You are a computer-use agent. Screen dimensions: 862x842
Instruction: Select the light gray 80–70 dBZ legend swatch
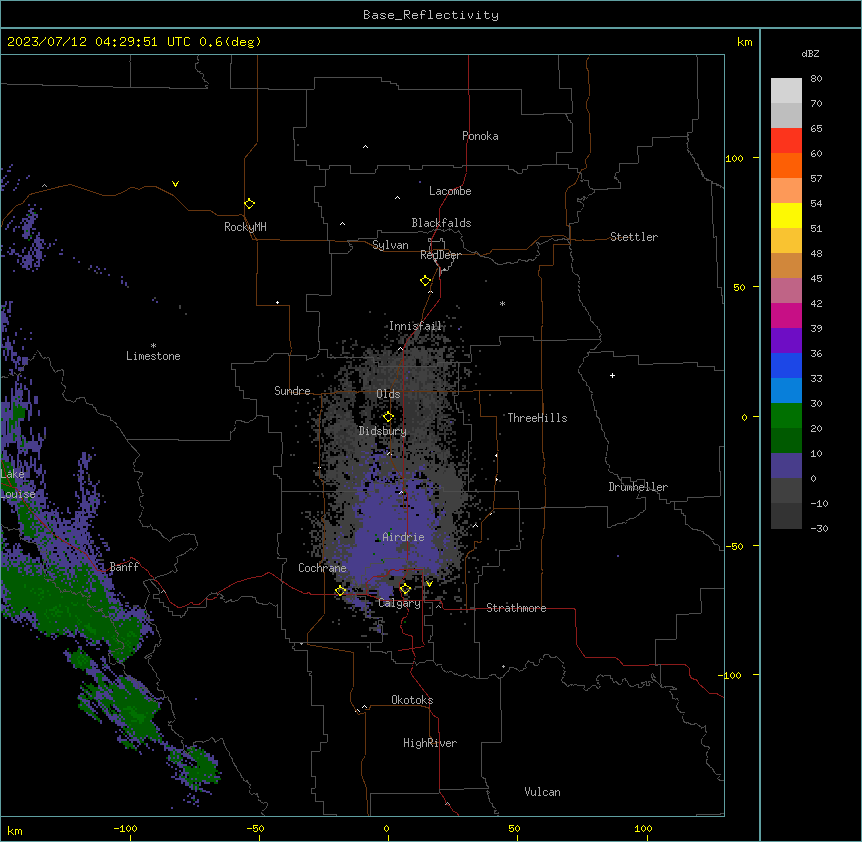[786, 90]
